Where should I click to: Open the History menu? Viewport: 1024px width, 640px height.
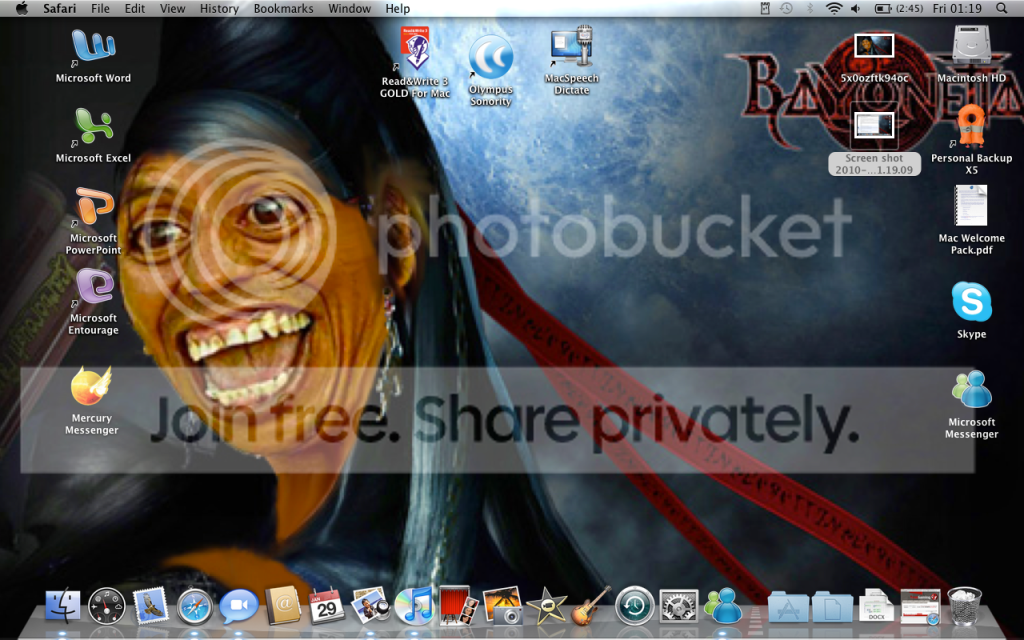tap(219, 8)
